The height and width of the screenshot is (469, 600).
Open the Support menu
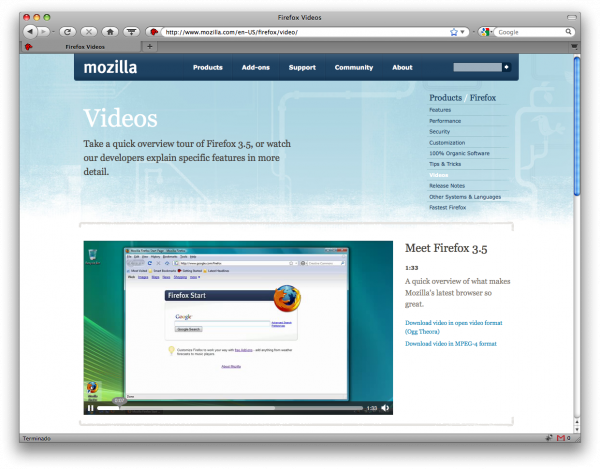(302, 67)
